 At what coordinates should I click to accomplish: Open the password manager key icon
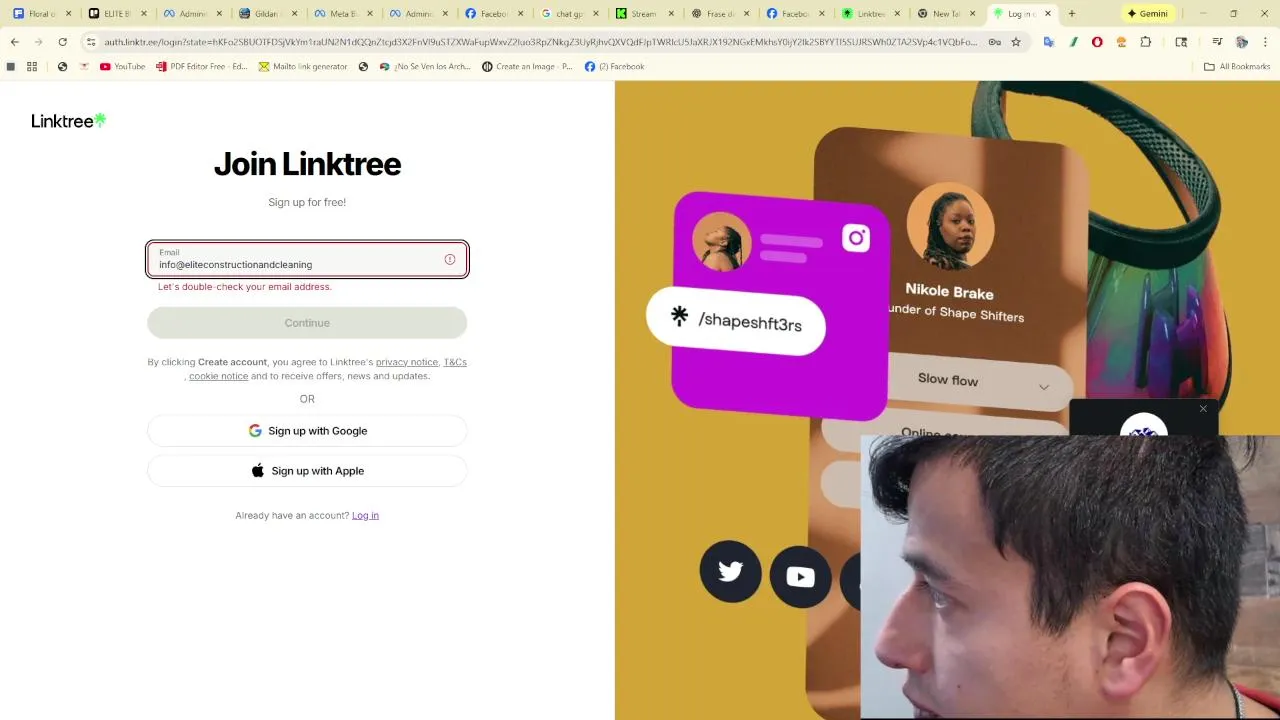point(994,42)
